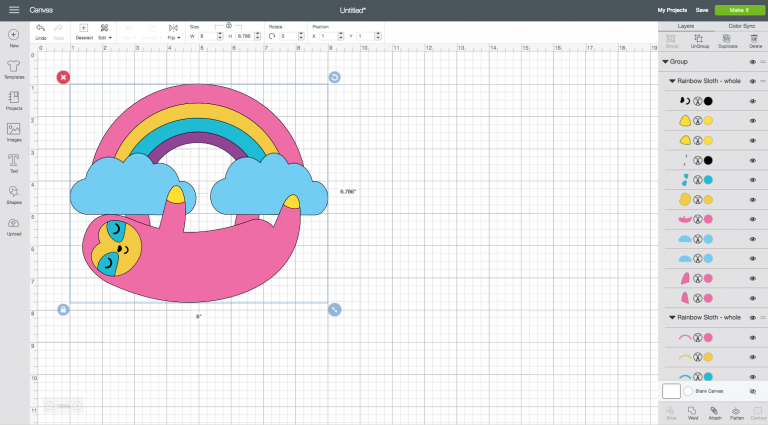Viewport: 768px width, 425px height.
Task: Click the Slice tool
Action: pos(671,413)
